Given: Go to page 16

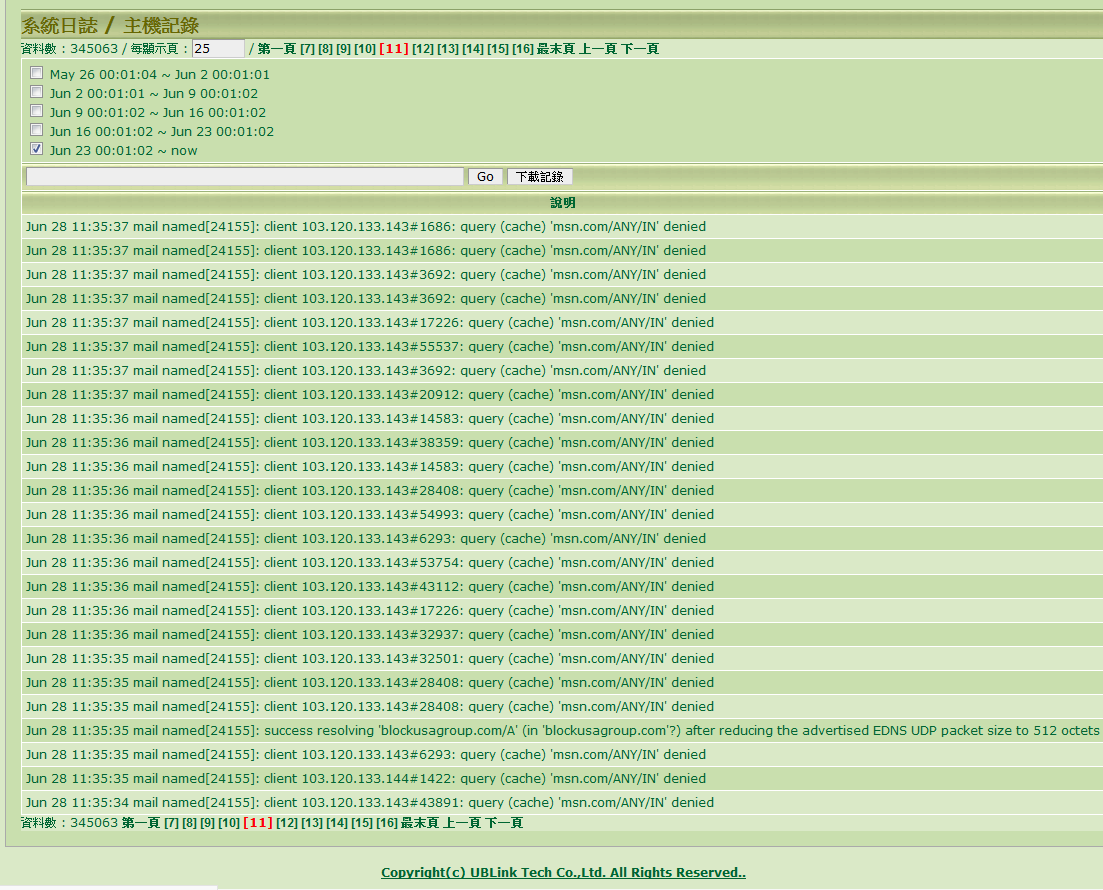Looking at the screenshot, I should point(525,47).
